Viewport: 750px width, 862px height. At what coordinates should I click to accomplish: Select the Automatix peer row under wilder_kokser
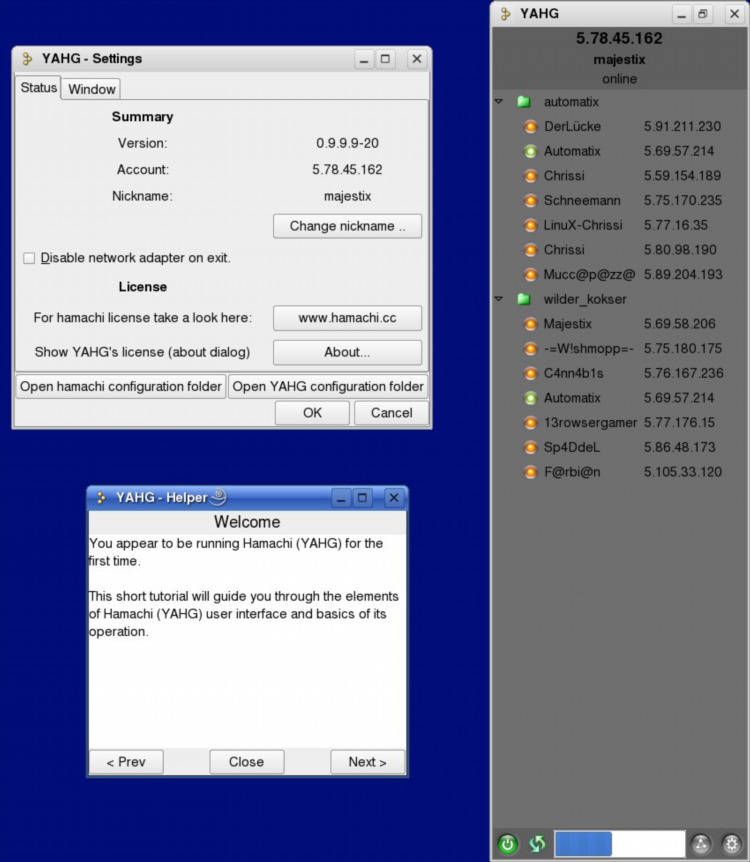(x=621, y=398)
